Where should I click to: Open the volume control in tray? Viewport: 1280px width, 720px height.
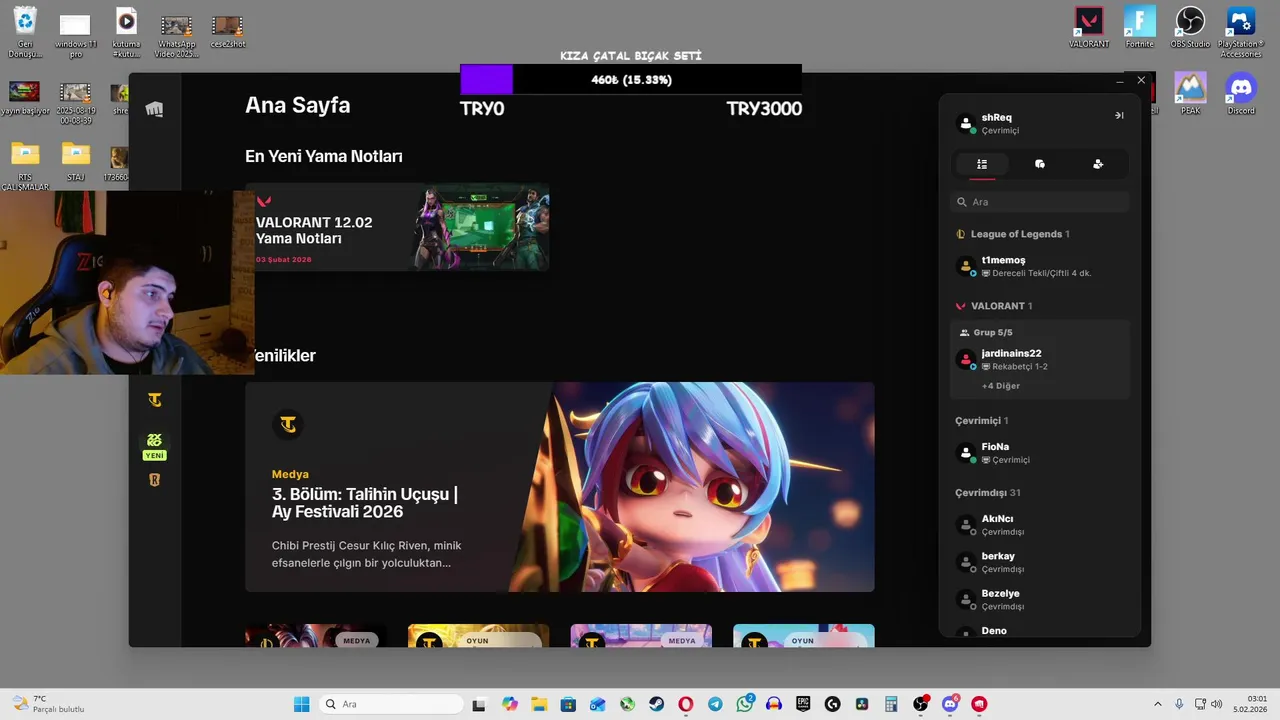coord(1217,704)
